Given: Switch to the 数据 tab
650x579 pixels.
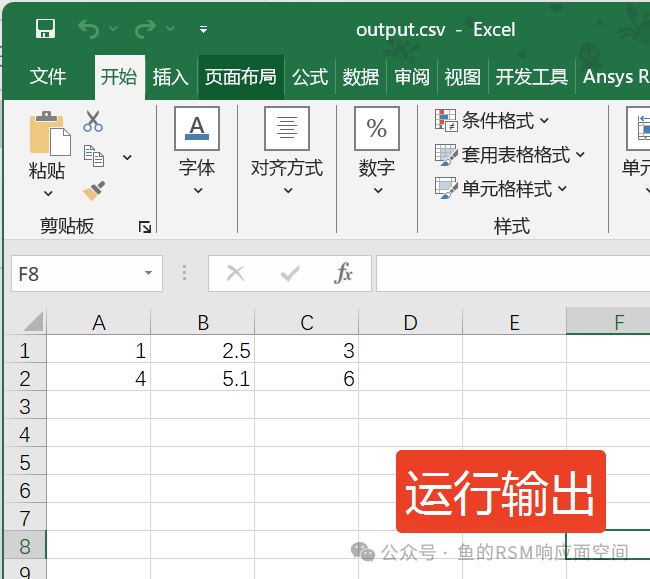Looking at the screenshot, I should (361, 77).
